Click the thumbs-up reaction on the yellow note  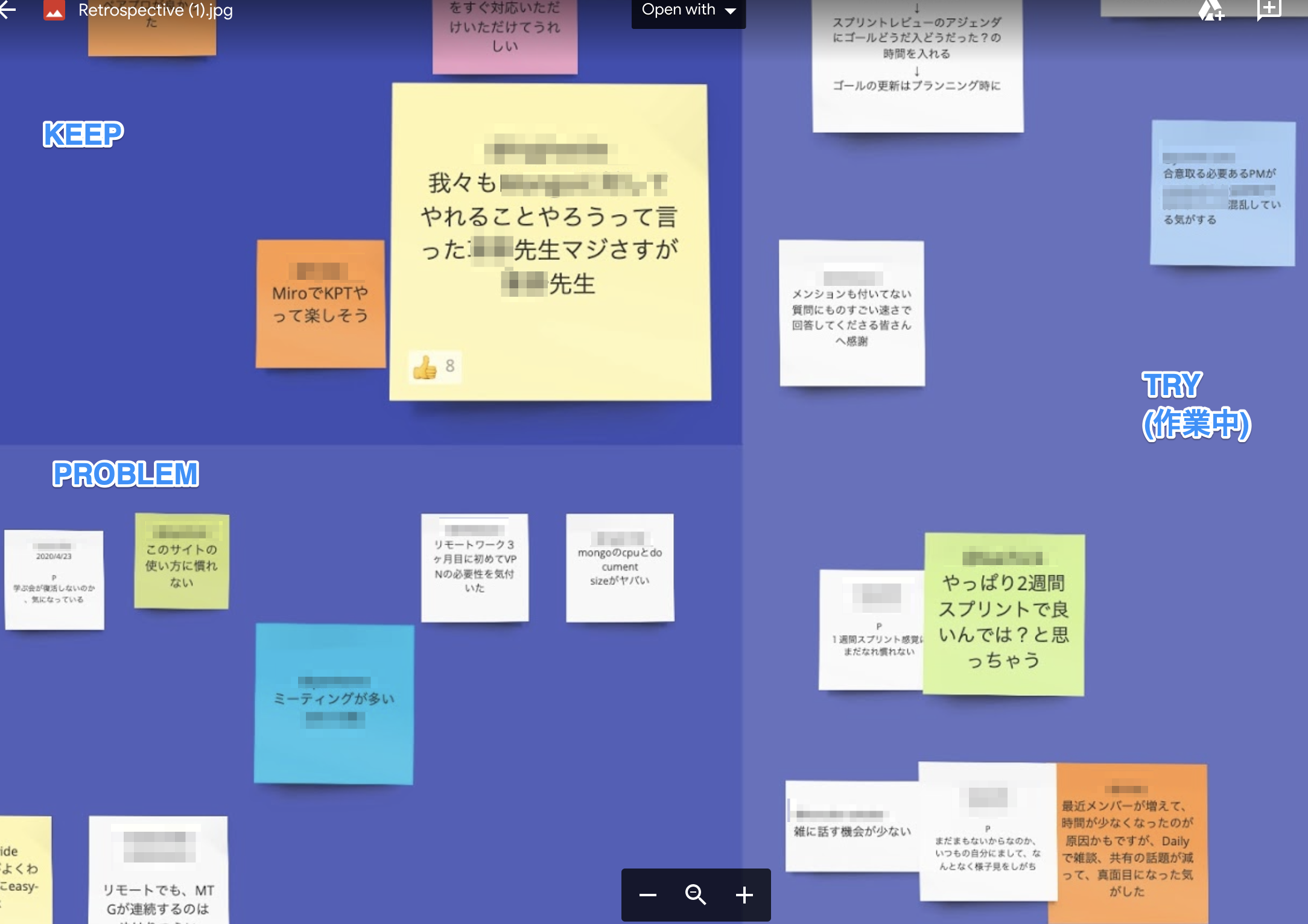[433, 365]
